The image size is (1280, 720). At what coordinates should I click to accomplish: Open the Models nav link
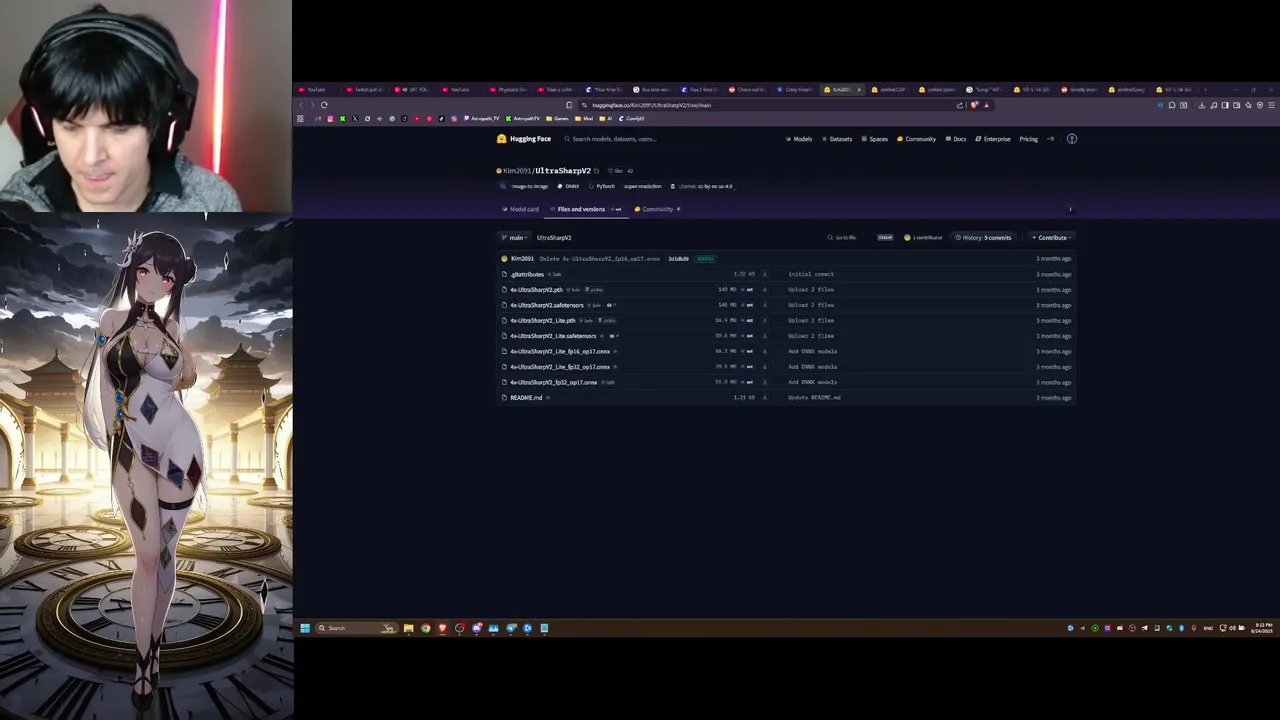tap(799, 139)
